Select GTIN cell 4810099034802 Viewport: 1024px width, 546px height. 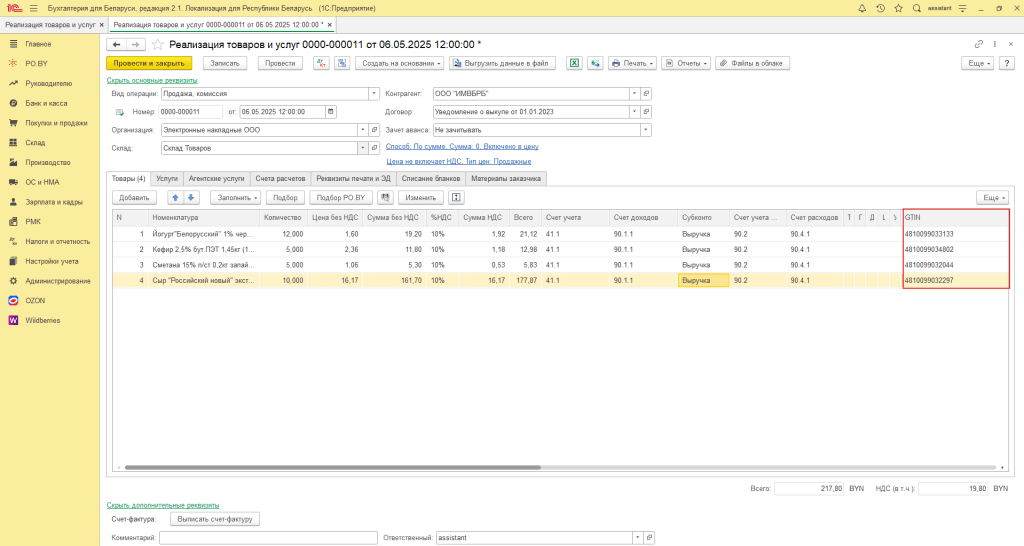pos(955,249)
